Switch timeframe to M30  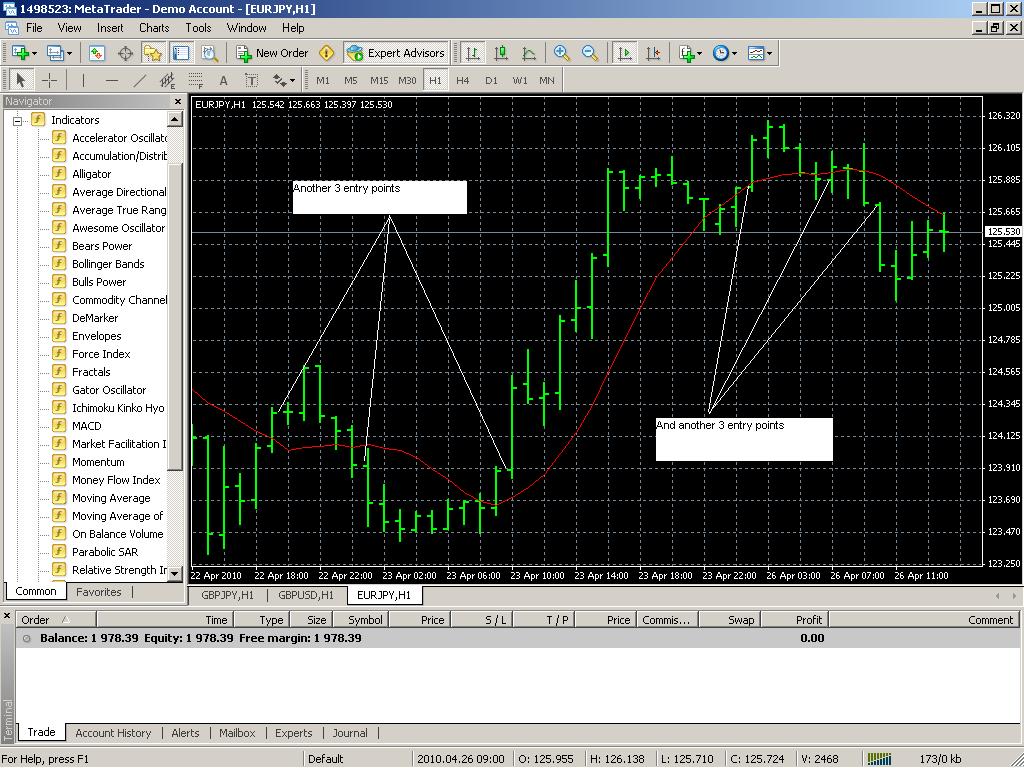407,80
